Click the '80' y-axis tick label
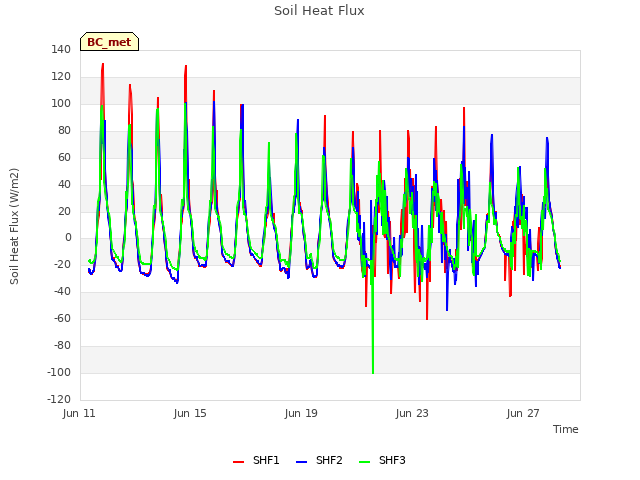The image size is (640, 480). (x=64, y=130)
